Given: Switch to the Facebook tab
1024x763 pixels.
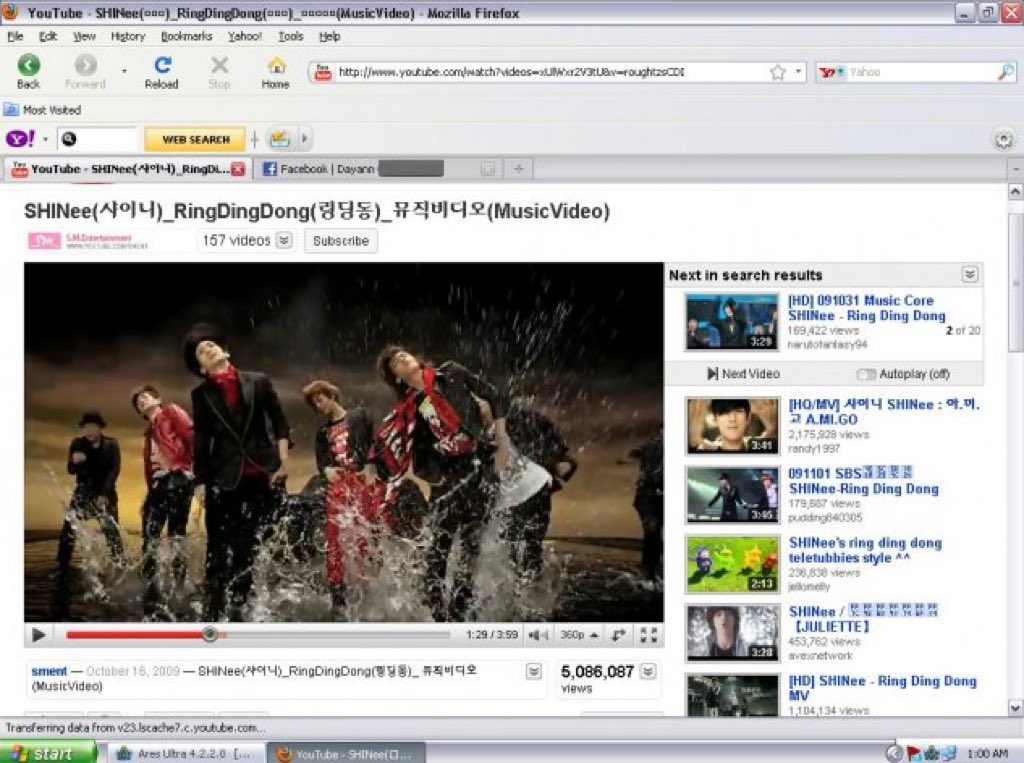Looking at the screenshot, I should [379, 169].
